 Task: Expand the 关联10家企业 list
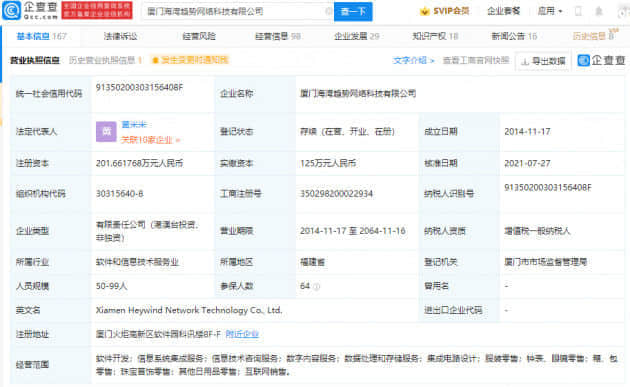click(150, 140)
